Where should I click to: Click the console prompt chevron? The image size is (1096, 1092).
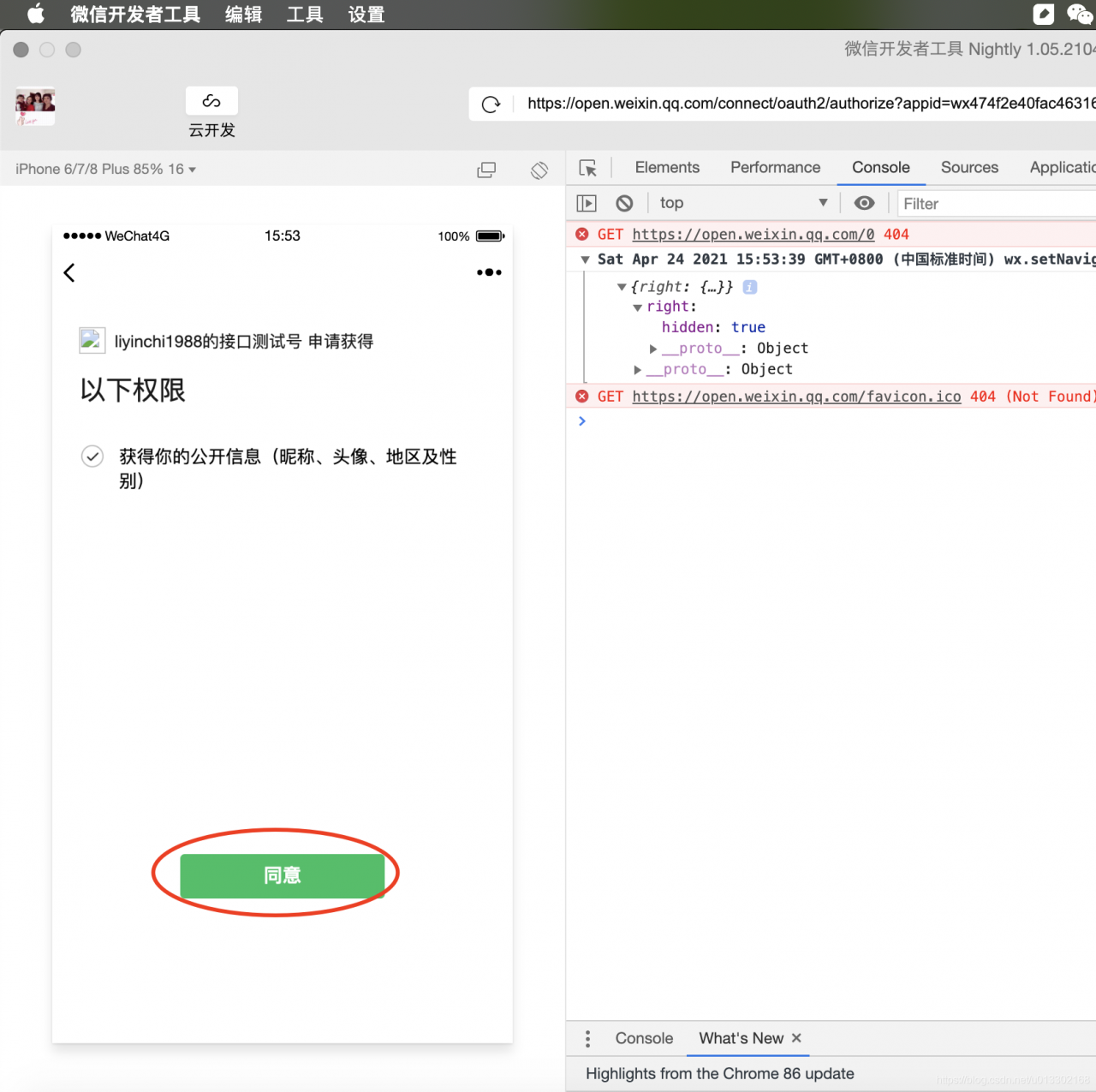pyautogui.click(x=582, y=421)
